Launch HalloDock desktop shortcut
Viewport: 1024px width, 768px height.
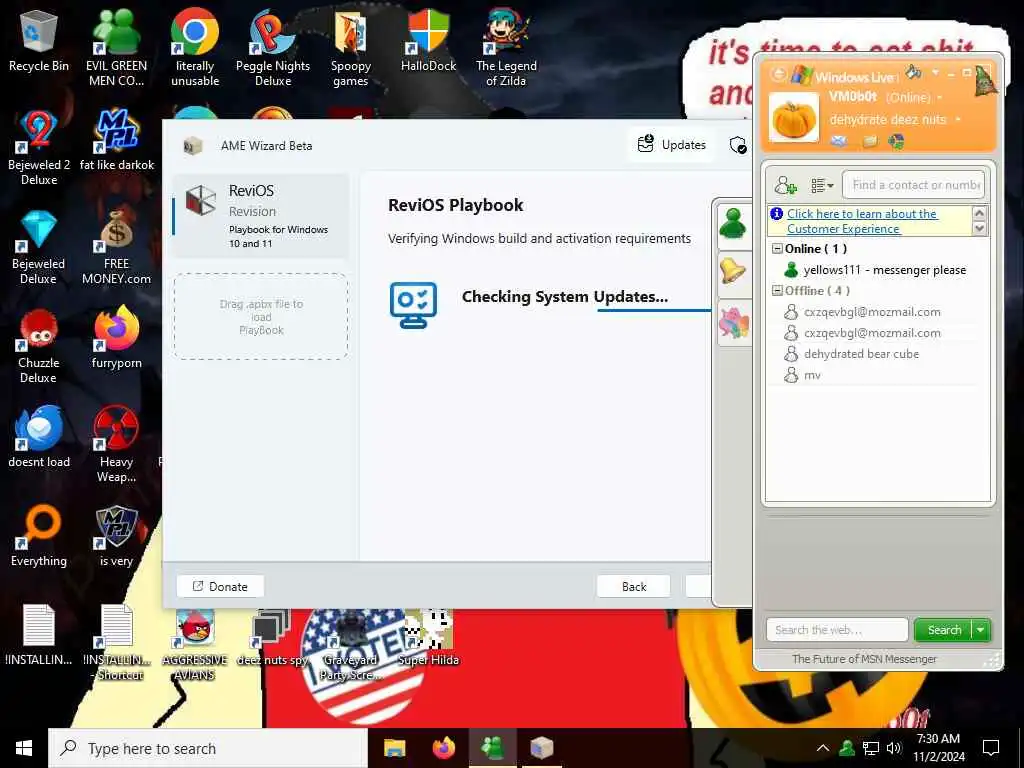click(x=428, y=39)
